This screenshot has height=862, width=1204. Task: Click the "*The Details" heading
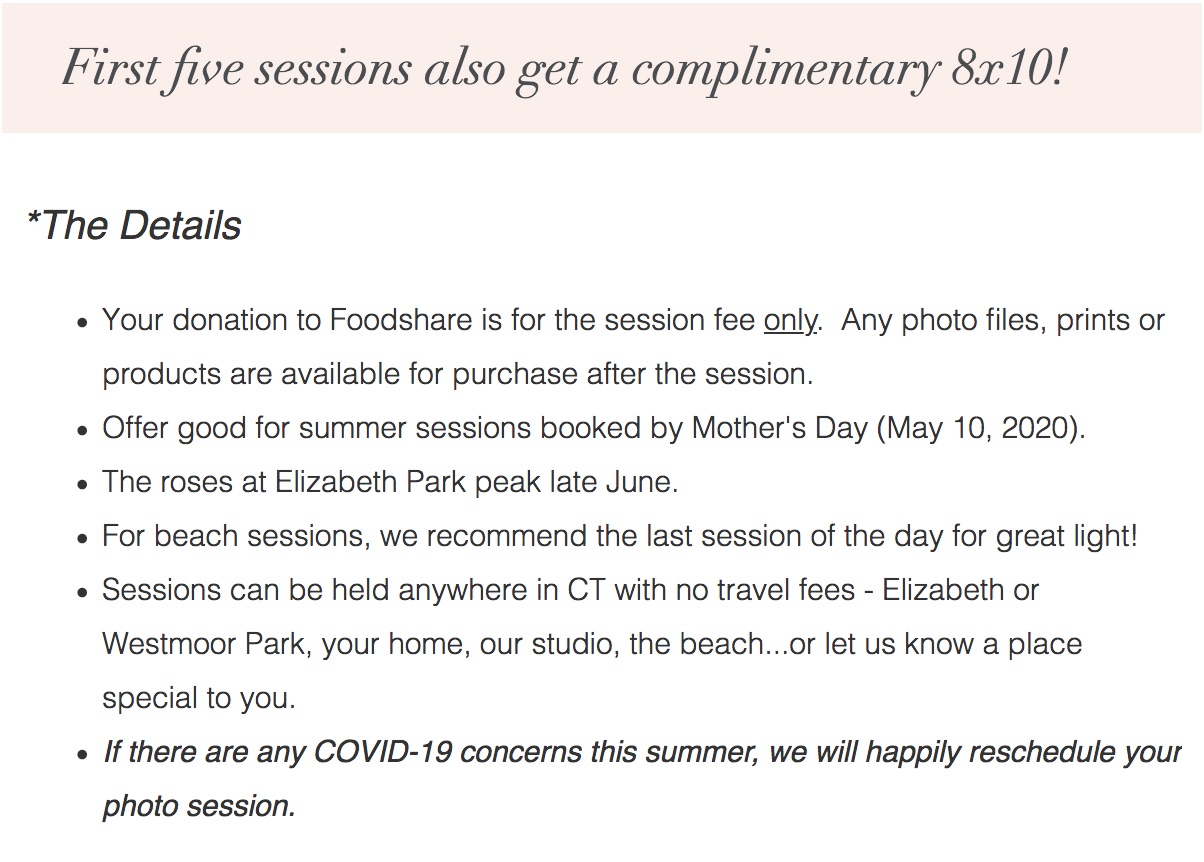[134, 226]
